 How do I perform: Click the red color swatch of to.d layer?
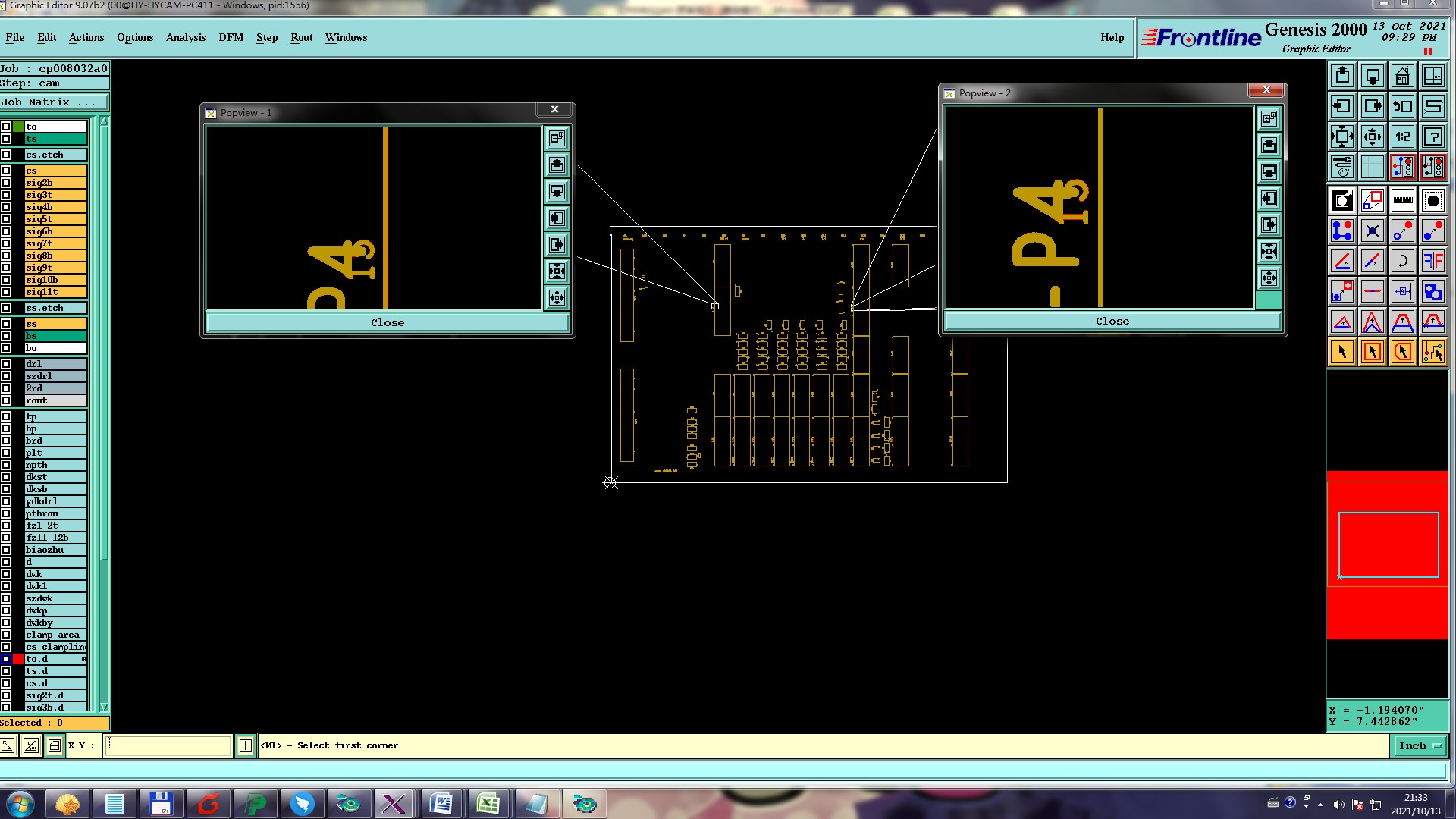18,659
